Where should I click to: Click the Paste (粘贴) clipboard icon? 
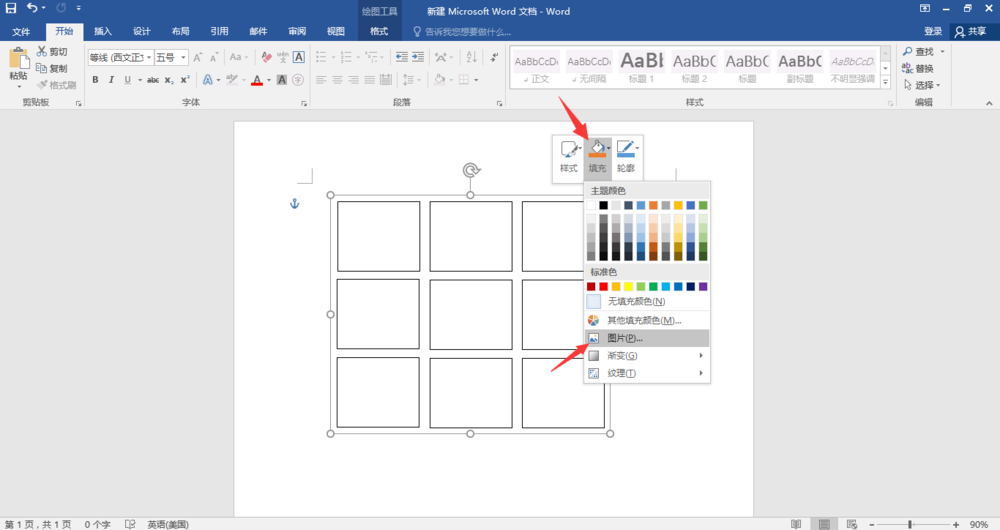pos(18,60)
